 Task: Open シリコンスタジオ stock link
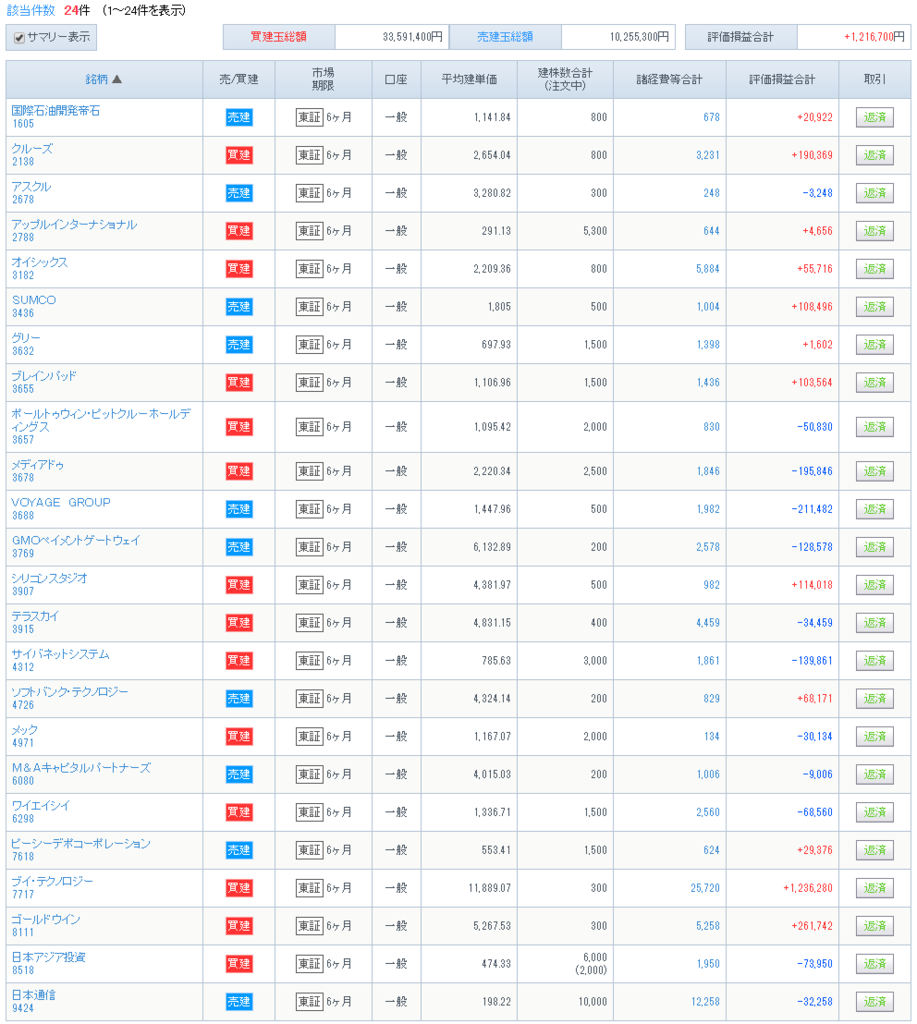pos(49,578)
